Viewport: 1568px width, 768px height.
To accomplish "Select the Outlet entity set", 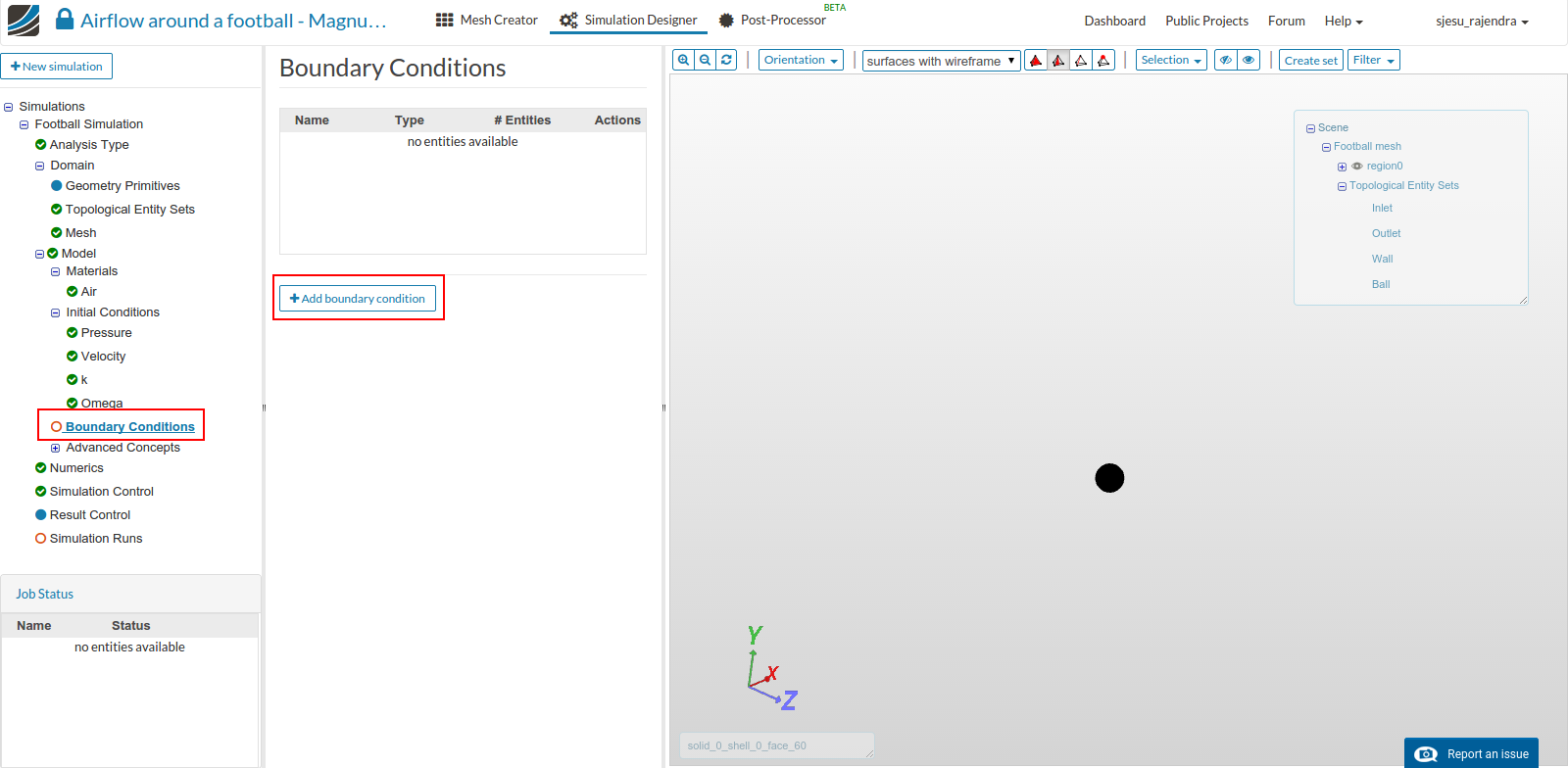I will point(1386,233).
